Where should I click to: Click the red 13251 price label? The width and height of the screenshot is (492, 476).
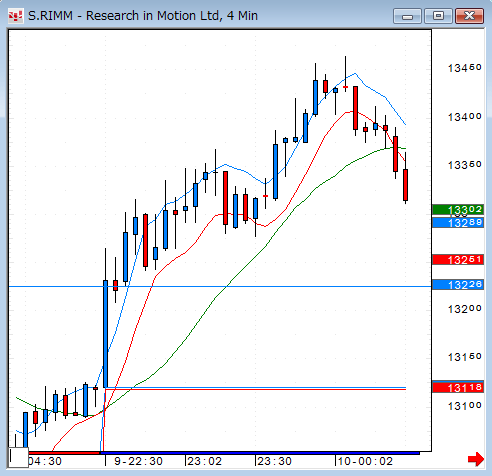pos(458,260)
